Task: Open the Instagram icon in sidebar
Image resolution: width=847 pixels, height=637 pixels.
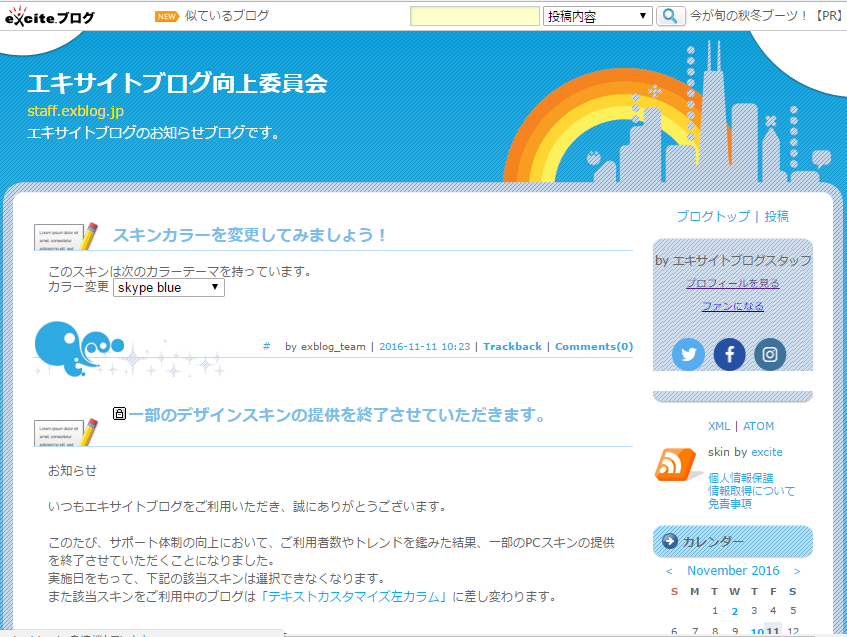Action: point(770,354)
